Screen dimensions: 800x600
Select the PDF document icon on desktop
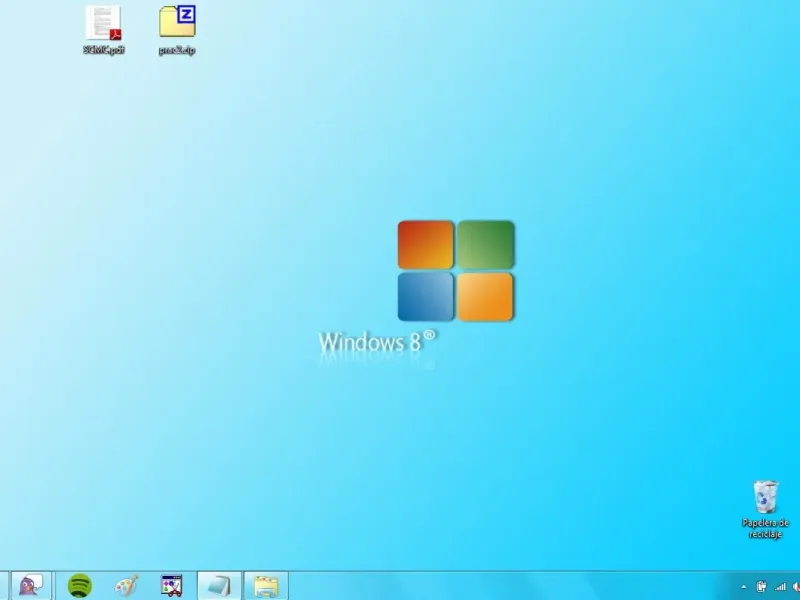[104, 23]
